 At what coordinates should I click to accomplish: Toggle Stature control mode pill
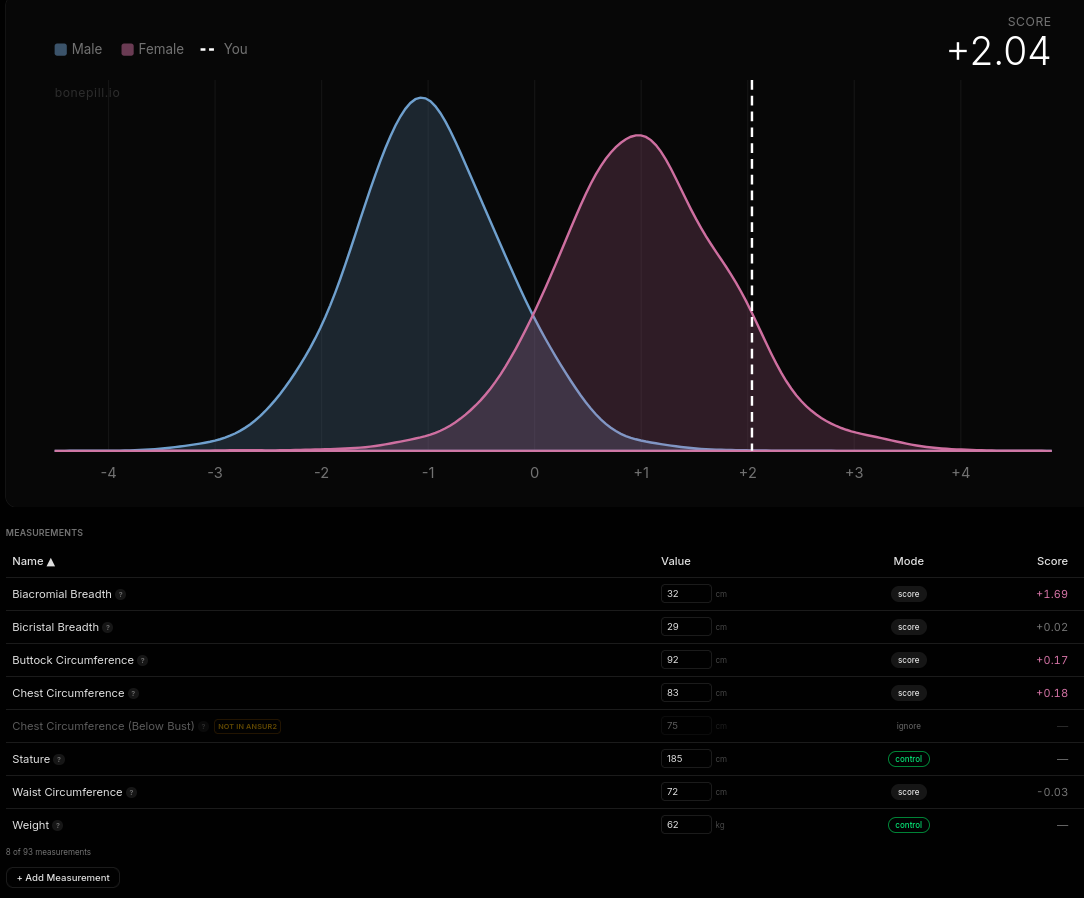coord(908,759)
